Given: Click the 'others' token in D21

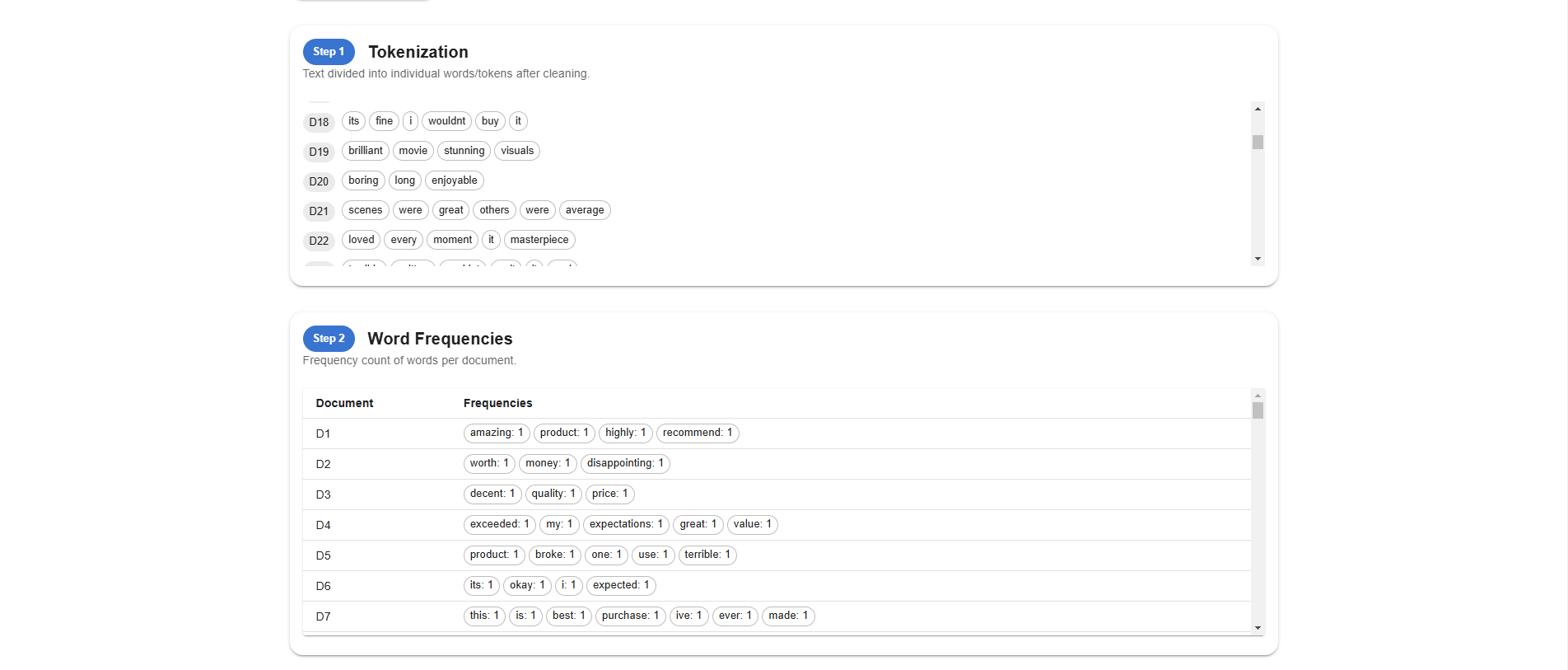Looking at the screenshot, I should tap(494, 210).
